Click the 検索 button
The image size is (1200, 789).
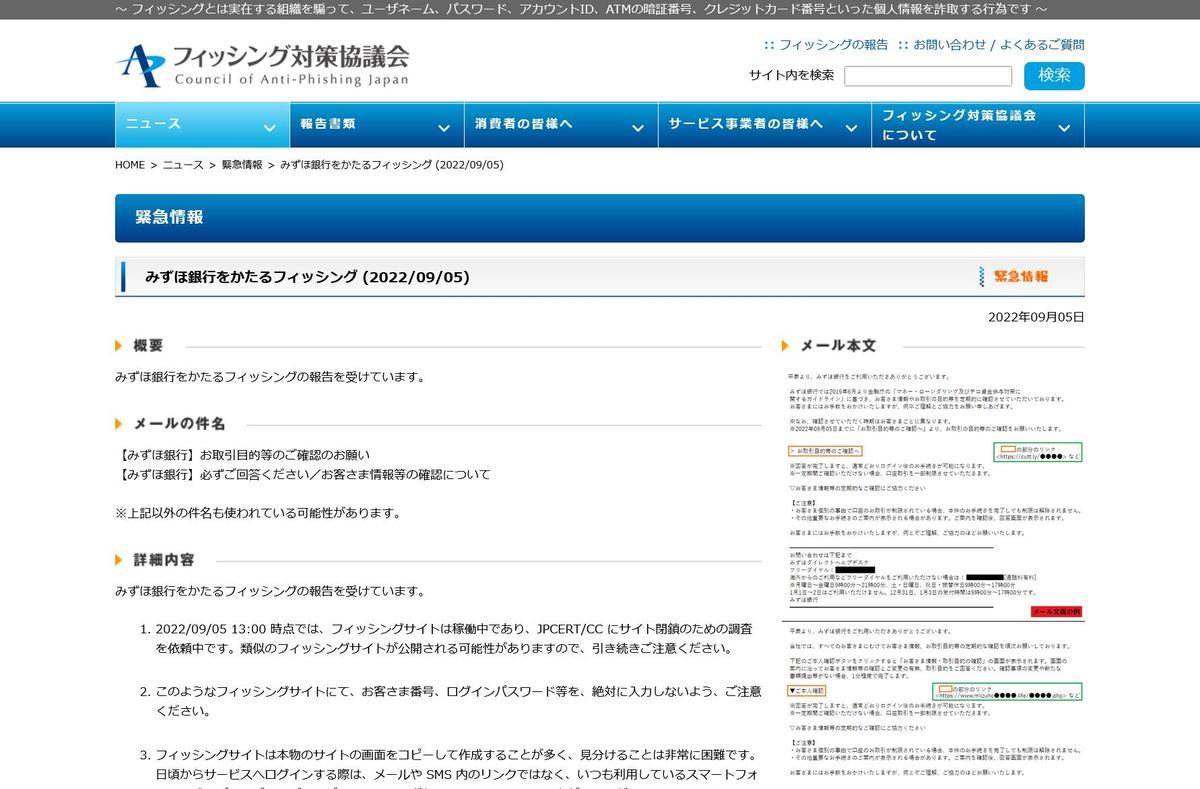click(x=1054, y=76)
